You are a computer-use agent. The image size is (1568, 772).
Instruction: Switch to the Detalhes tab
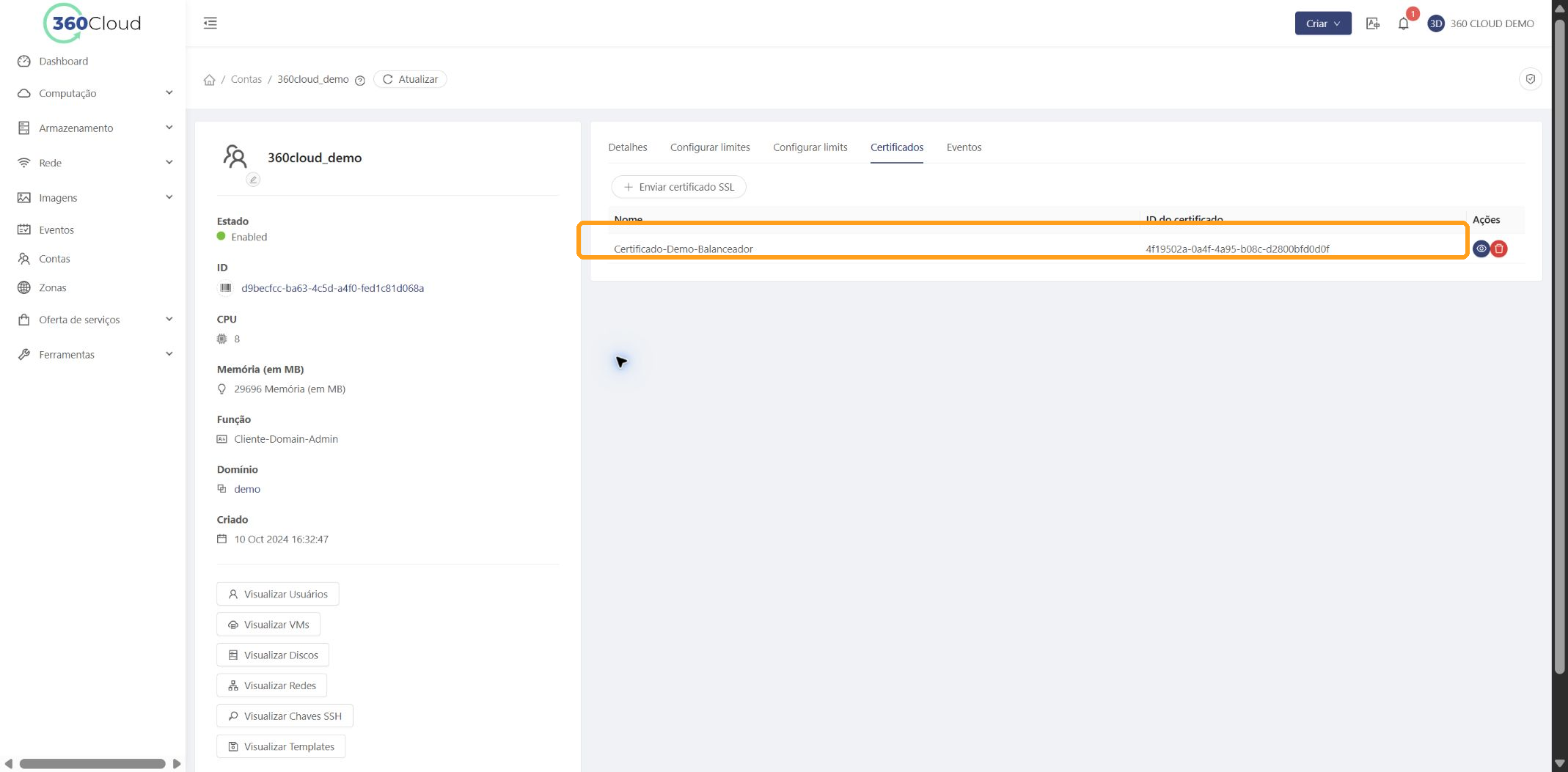pos(628,147)
